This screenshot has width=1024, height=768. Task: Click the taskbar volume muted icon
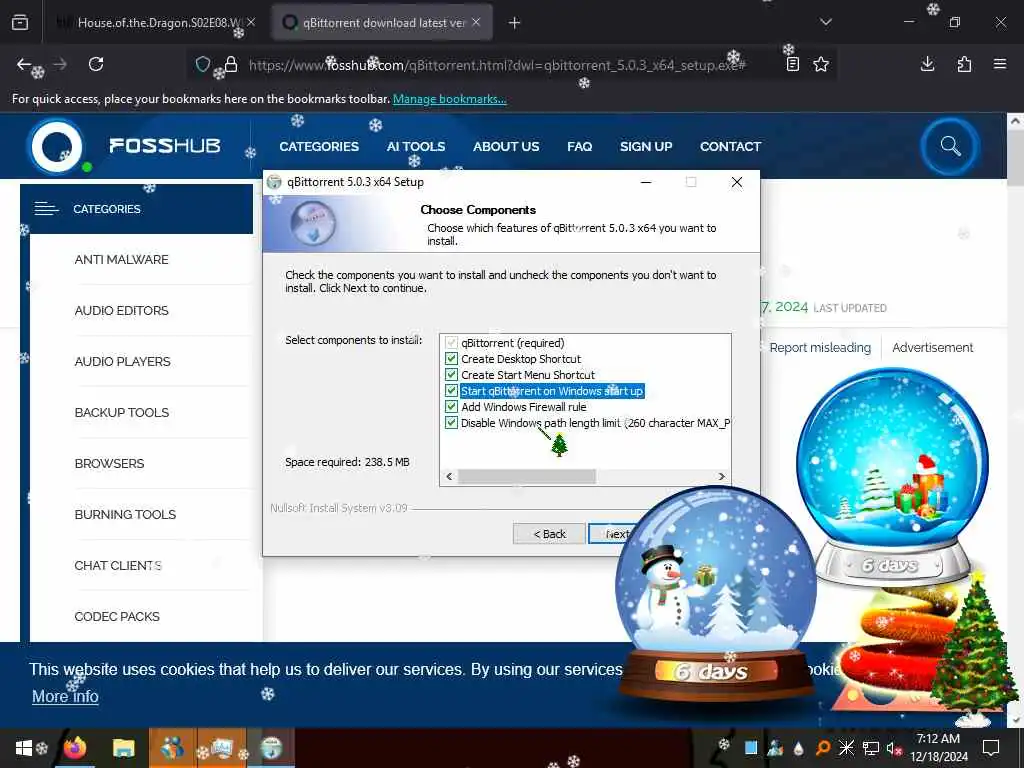coord(893,748)
